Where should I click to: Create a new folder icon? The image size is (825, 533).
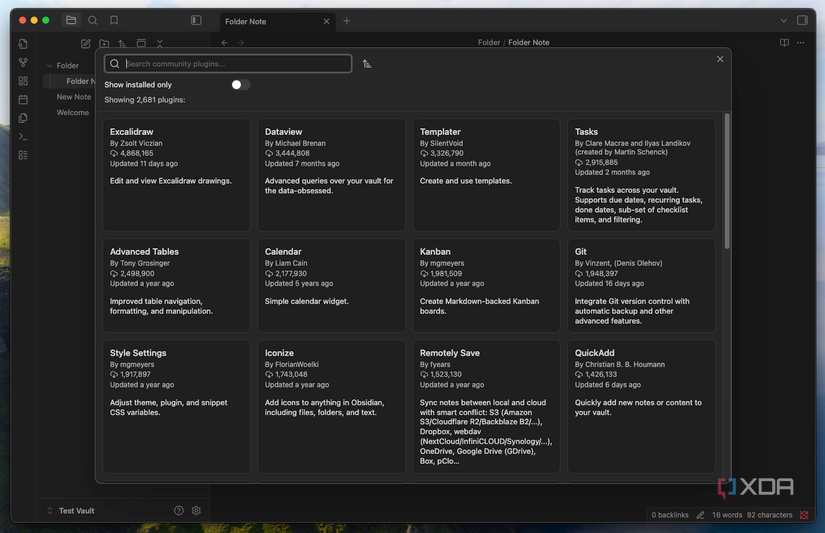(x=104, y=43)
